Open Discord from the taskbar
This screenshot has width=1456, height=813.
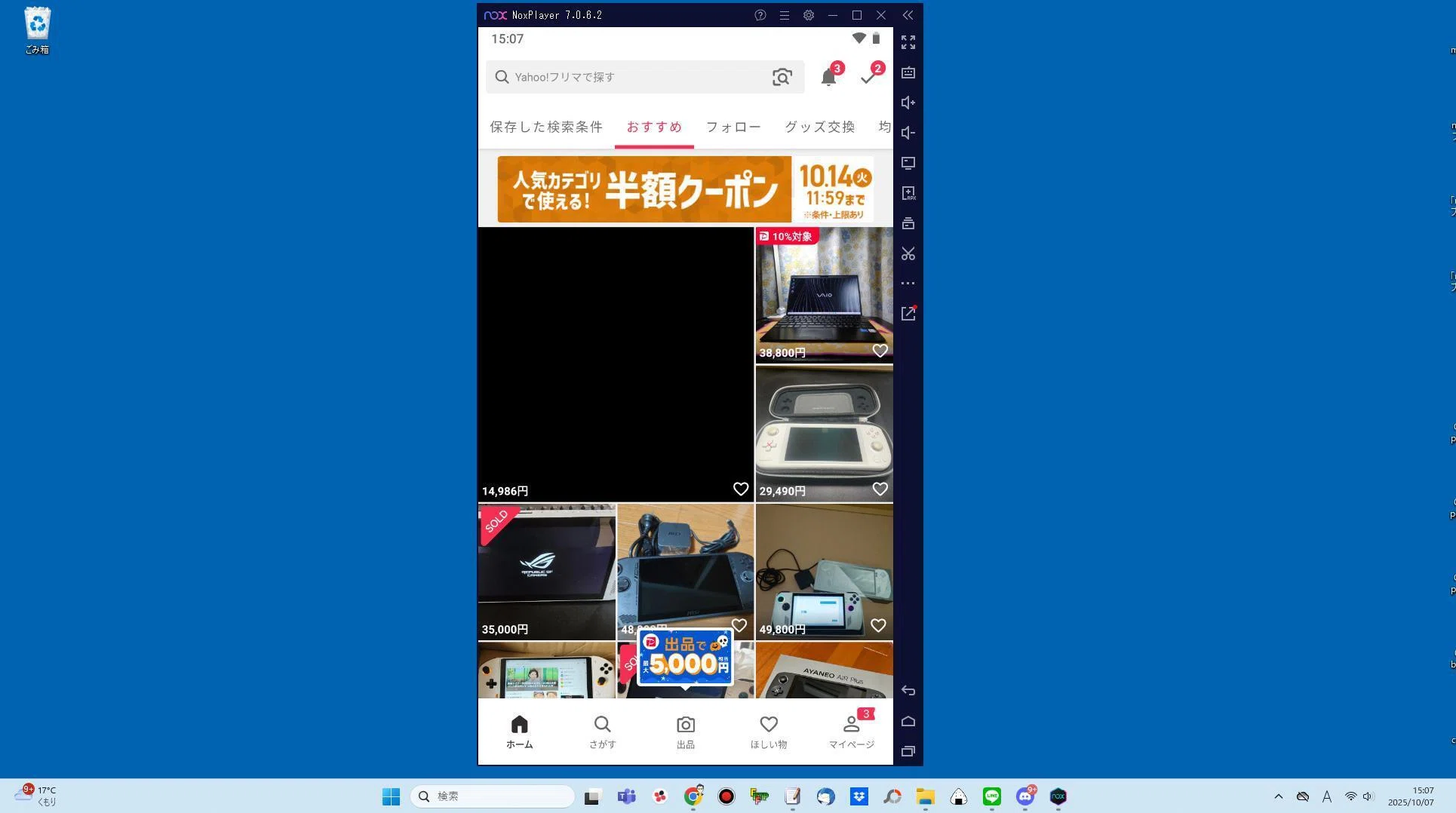(x=1024, y=796)
